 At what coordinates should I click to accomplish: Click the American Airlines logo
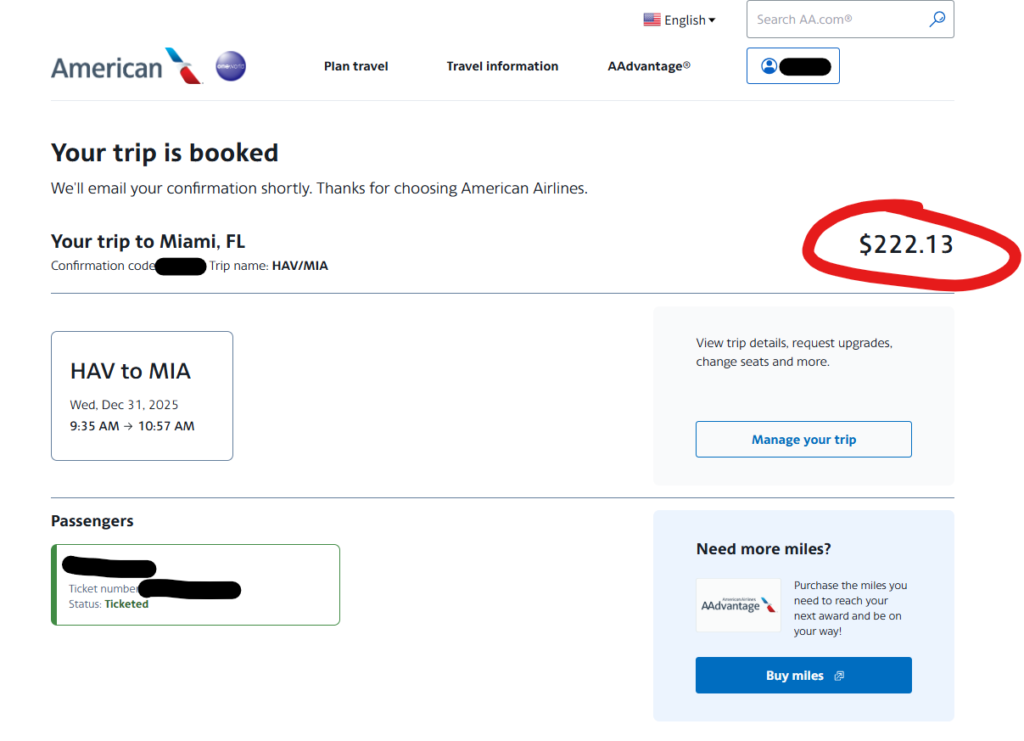coord(126,67)
